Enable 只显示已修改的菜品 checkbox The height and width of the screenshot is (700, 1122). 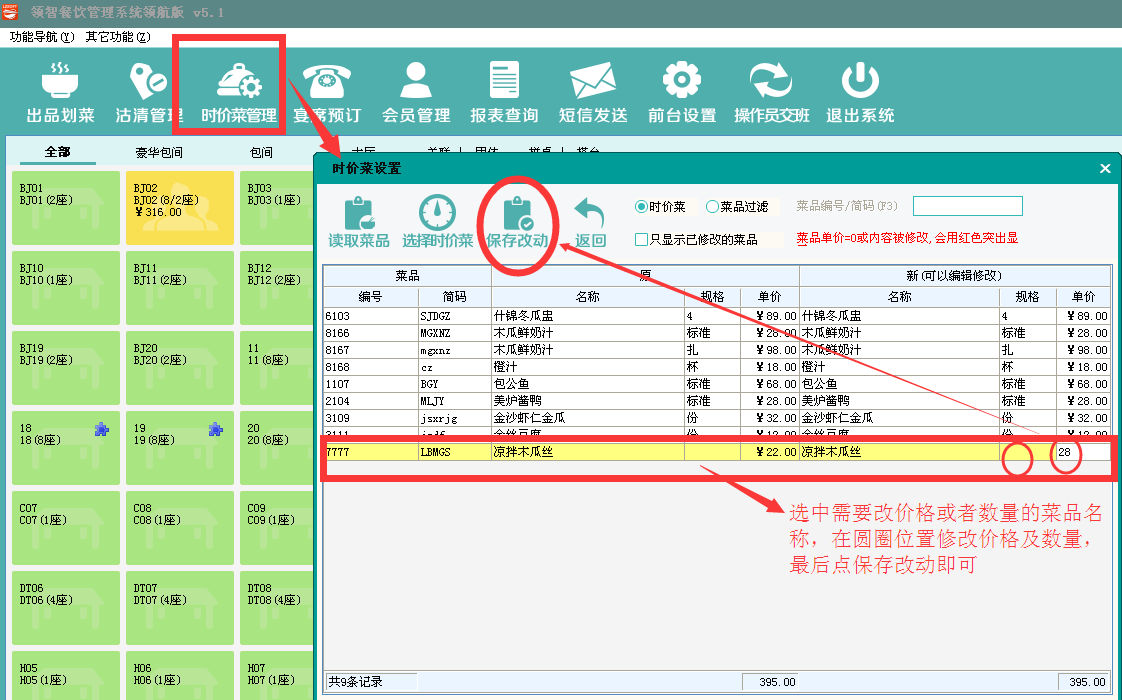pos(642,240)
